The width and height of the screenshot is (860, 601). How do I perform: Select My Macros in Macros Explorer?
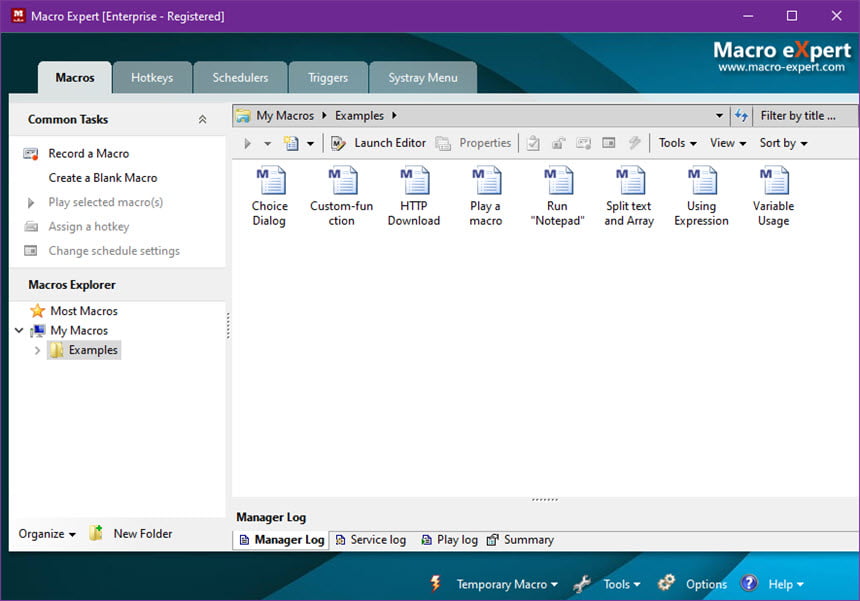coord(79,331)
